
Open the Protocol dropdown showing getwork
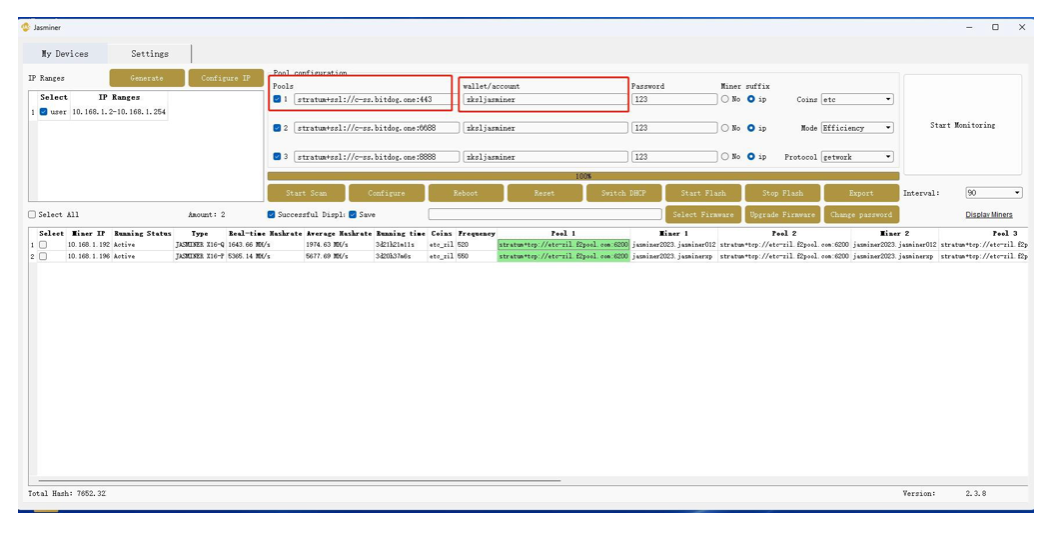point(857,157)
